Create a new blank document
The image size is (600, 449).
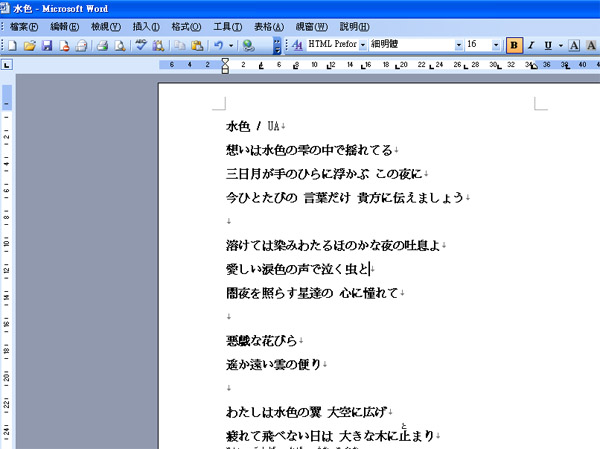pos(12,46)
